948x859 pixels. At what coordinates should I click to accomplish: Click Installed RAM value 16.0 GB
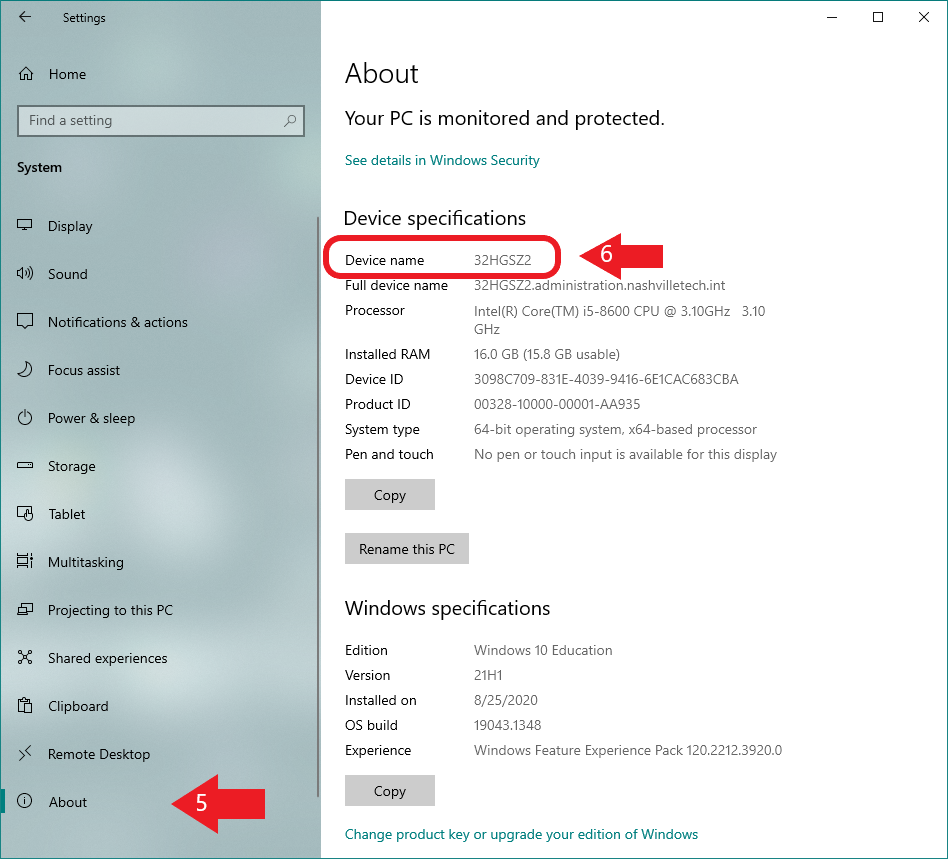point(547,354)
